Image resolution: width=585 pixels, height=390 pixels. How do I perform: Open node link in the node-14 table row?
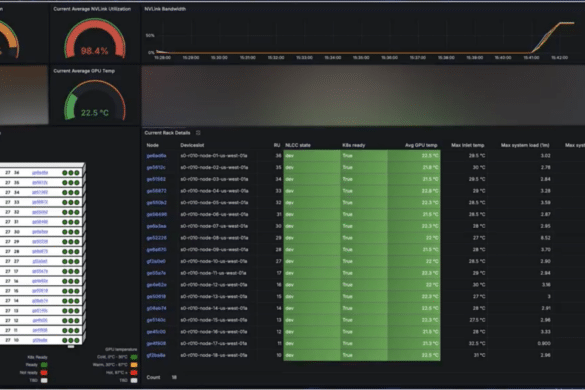(156, 308)
